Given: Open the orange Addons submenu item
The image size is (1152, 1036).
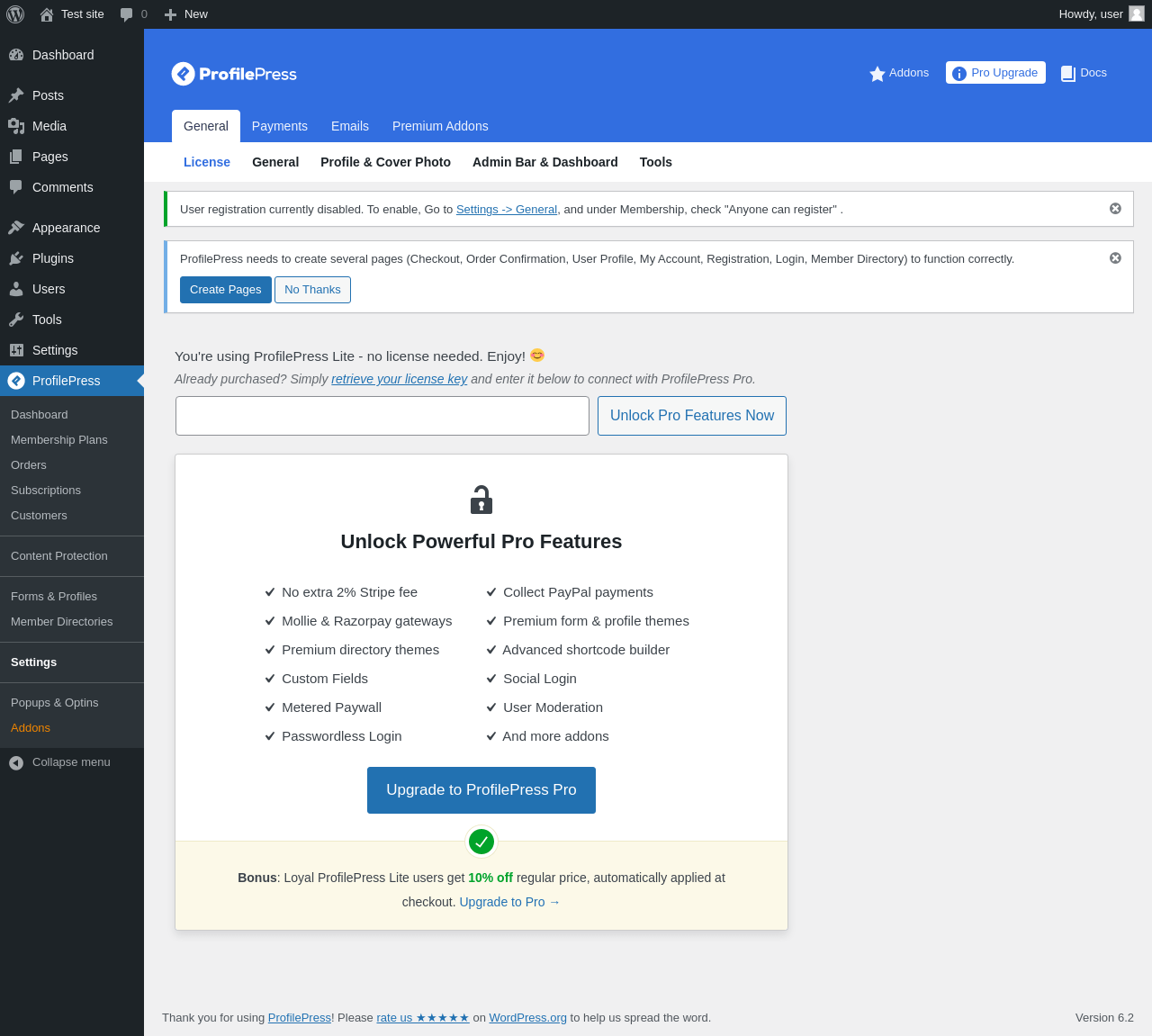Looking at the screenshot, I should [x=31, y=728].
